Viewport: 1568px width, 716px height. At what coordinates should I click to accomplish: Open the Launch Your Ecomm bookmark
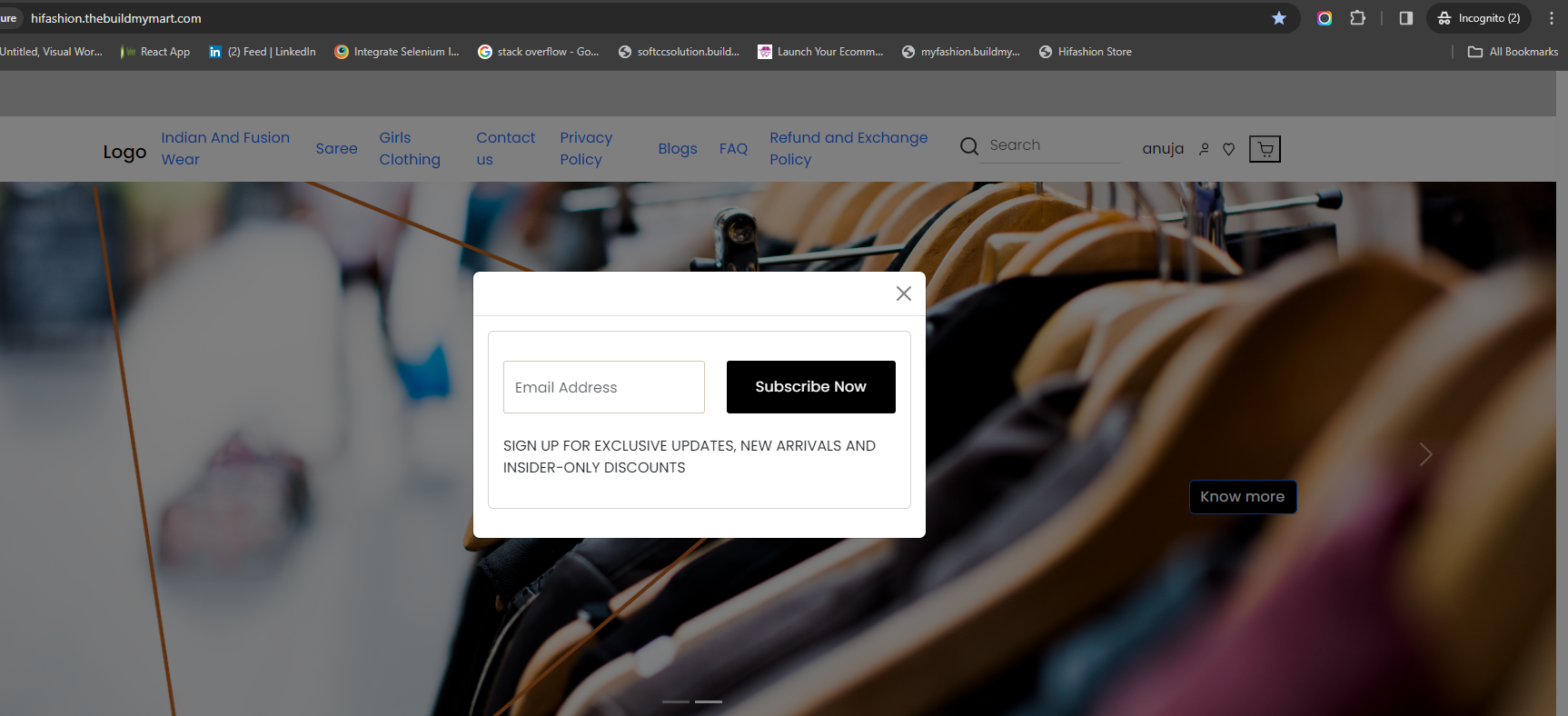820,52
